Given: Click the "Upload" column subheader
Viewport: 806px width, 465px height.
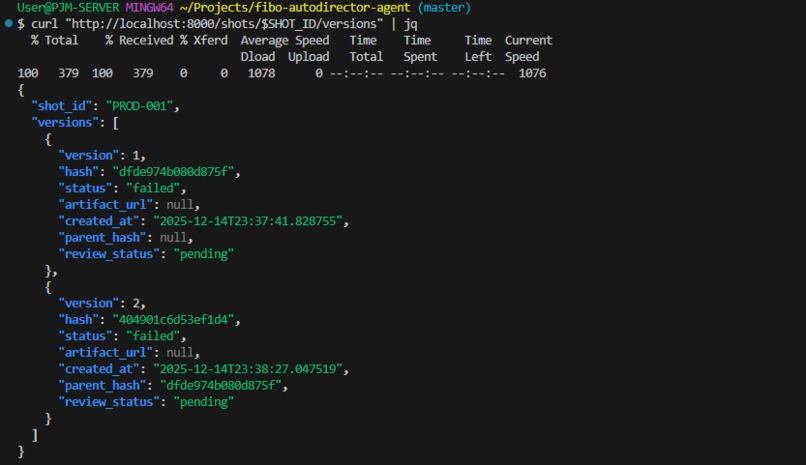Looking at the screenshot, I should click(308, 57).
